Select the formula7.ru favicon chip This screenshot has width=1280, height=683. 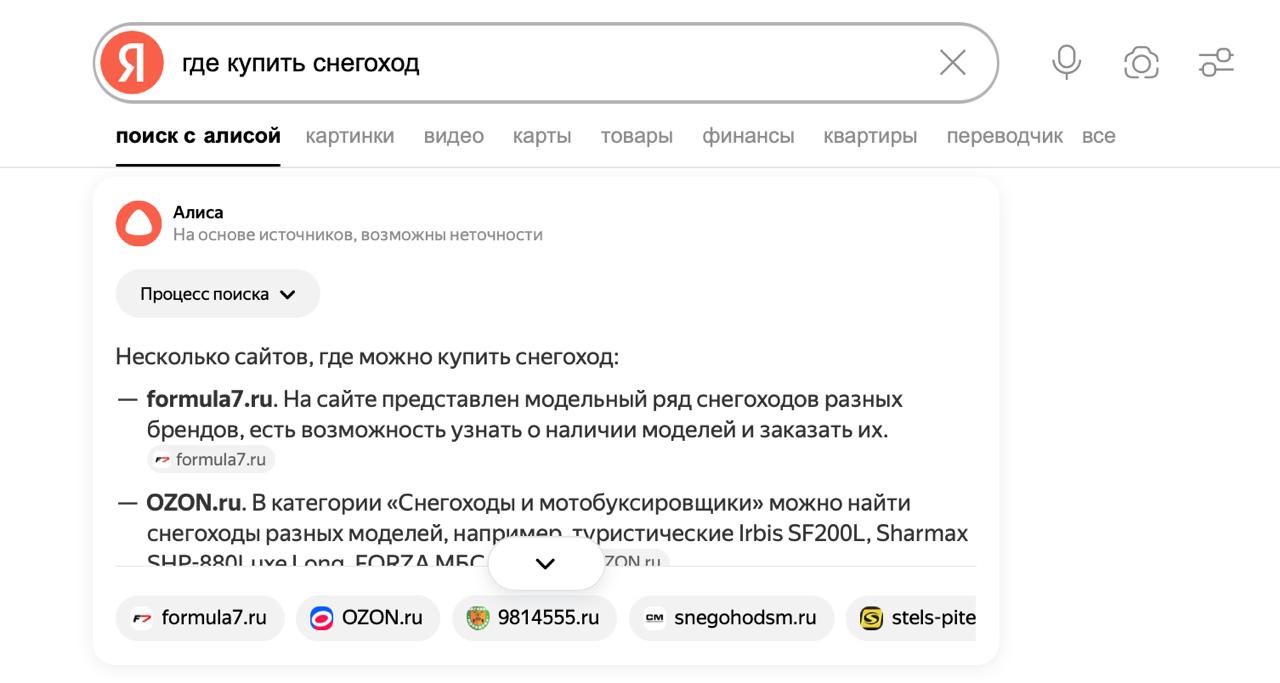pos(142,618)
